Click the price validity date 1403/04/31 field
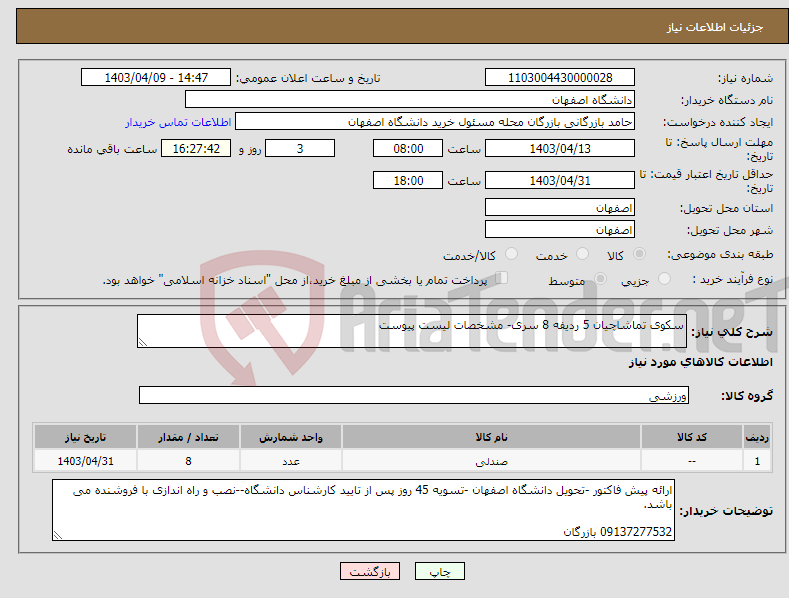This screenshot has width=789, height=598. 560,180
